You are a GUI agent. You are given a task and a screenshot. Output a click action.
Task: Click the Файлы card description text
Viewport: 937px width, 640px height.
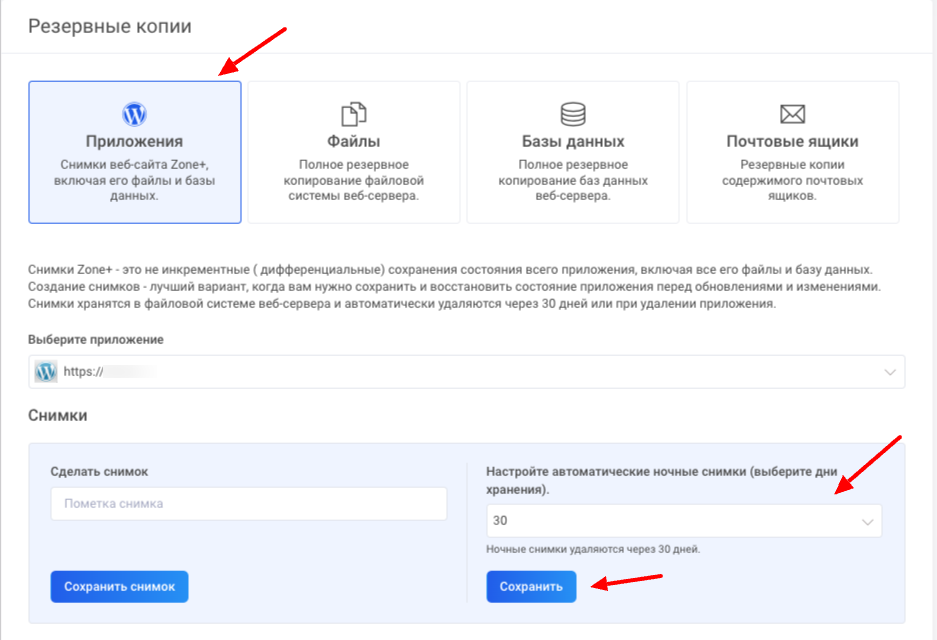pos(353,180)
